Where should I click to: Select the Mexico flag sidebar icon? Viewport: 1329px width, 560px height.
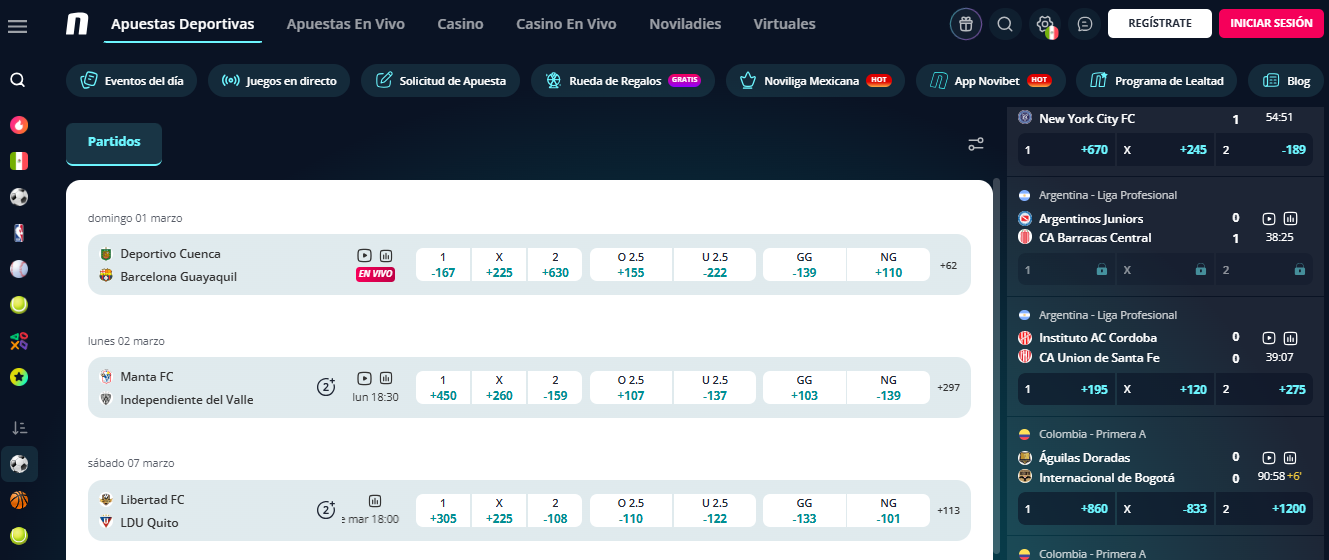coord(18,161)
